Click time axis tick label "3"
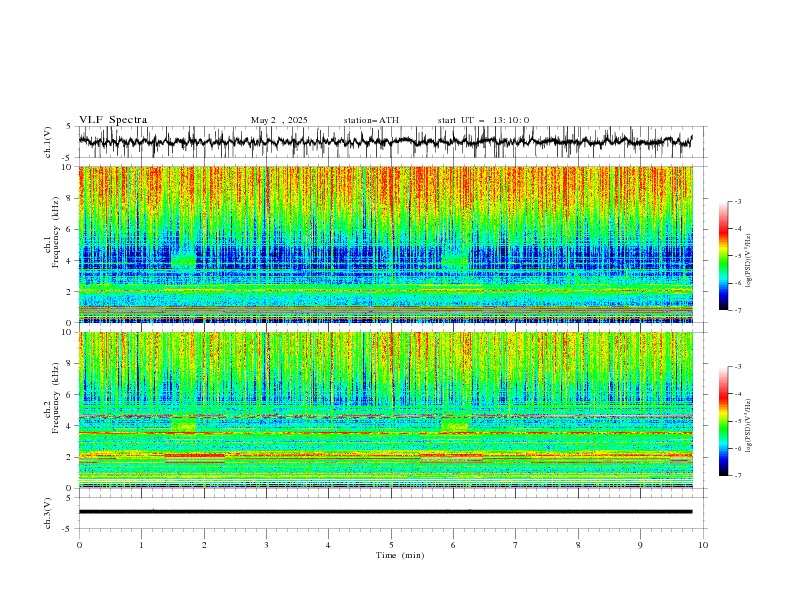Screen dimensions: 792x612 click(x=266, y=545)
